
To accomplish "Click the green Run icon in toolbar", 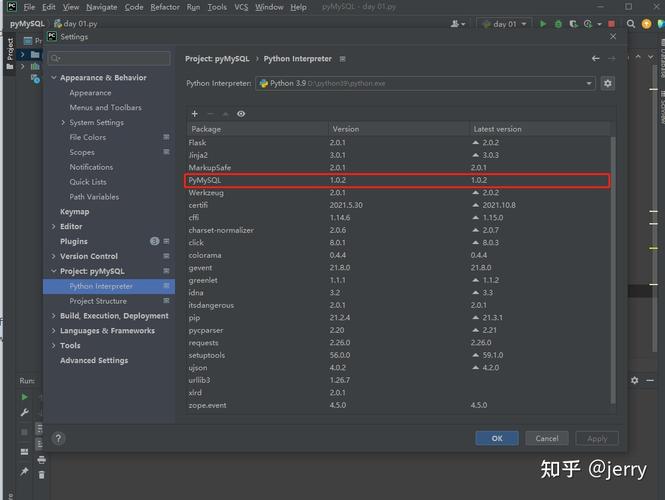I will point(543,24).
